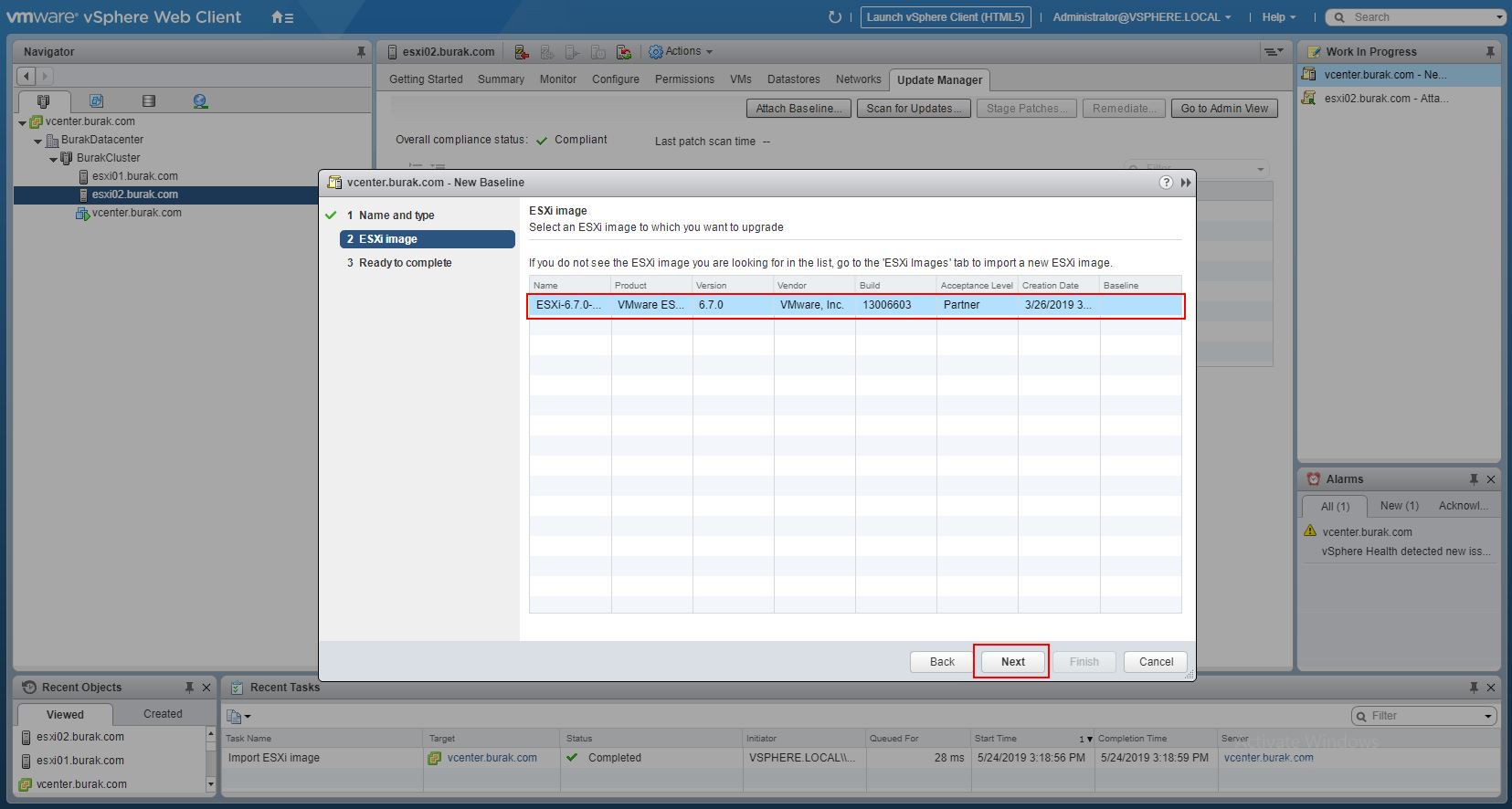1512x809 pixels.
Task: Open VMs and Templates navigator tab
Action: pyautogui.click(x=96, y=101)
